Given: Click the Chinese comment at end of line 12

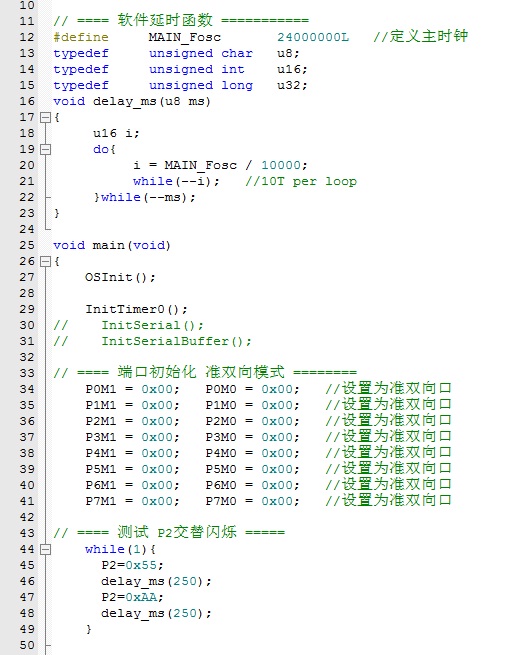Looking at the screenshot, I should pyautogui.click(x=421, y=36).
